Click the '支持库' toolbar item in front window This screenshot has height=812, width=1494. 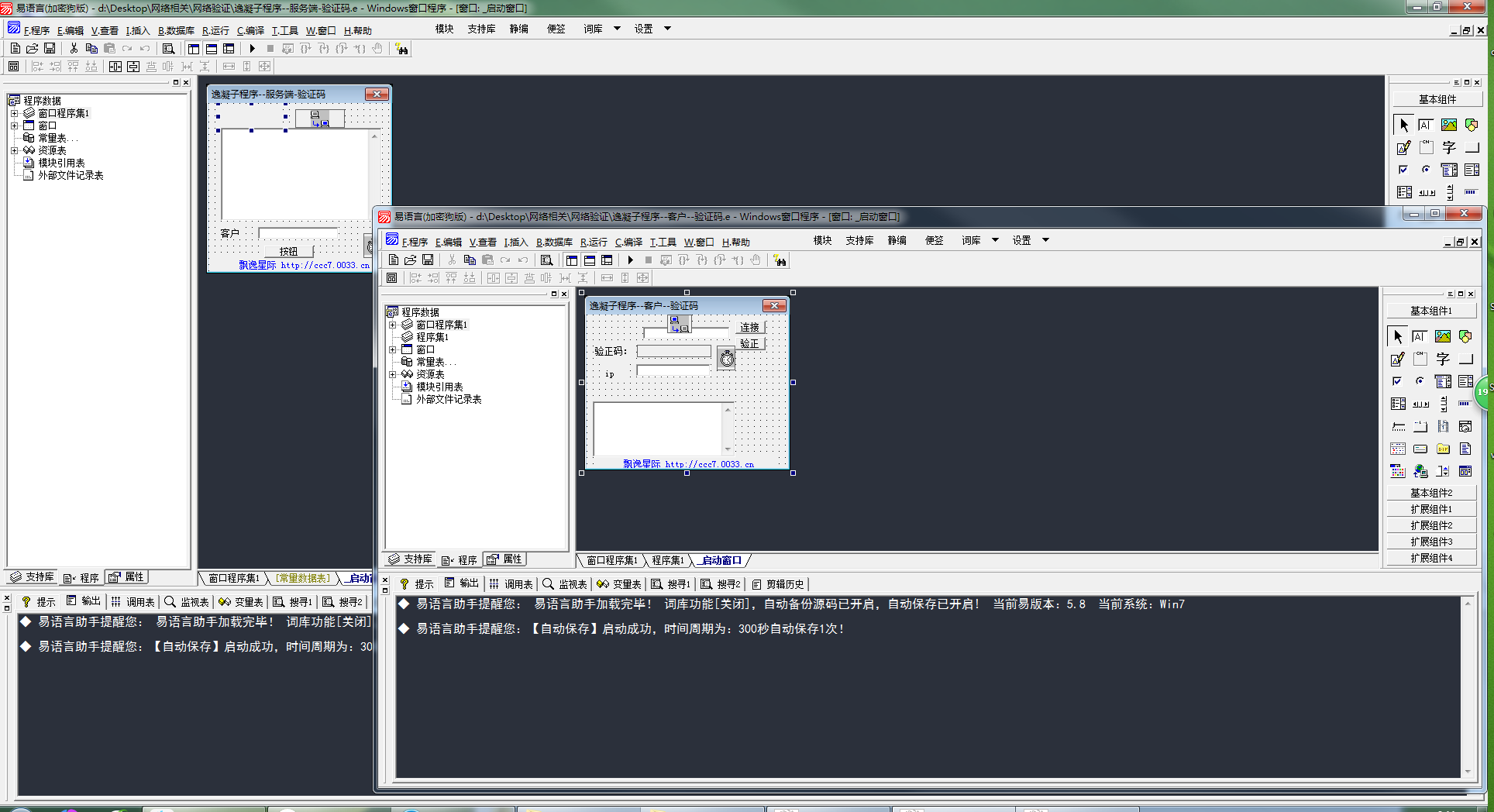coord(859,240)
